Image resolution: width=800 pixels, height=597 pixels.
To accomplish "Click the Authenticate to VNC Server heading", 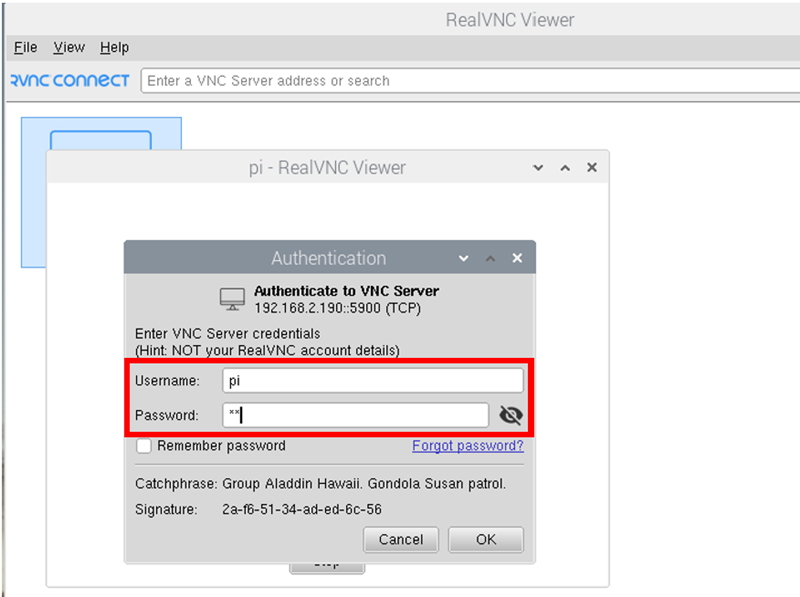I will pos(347,291).
